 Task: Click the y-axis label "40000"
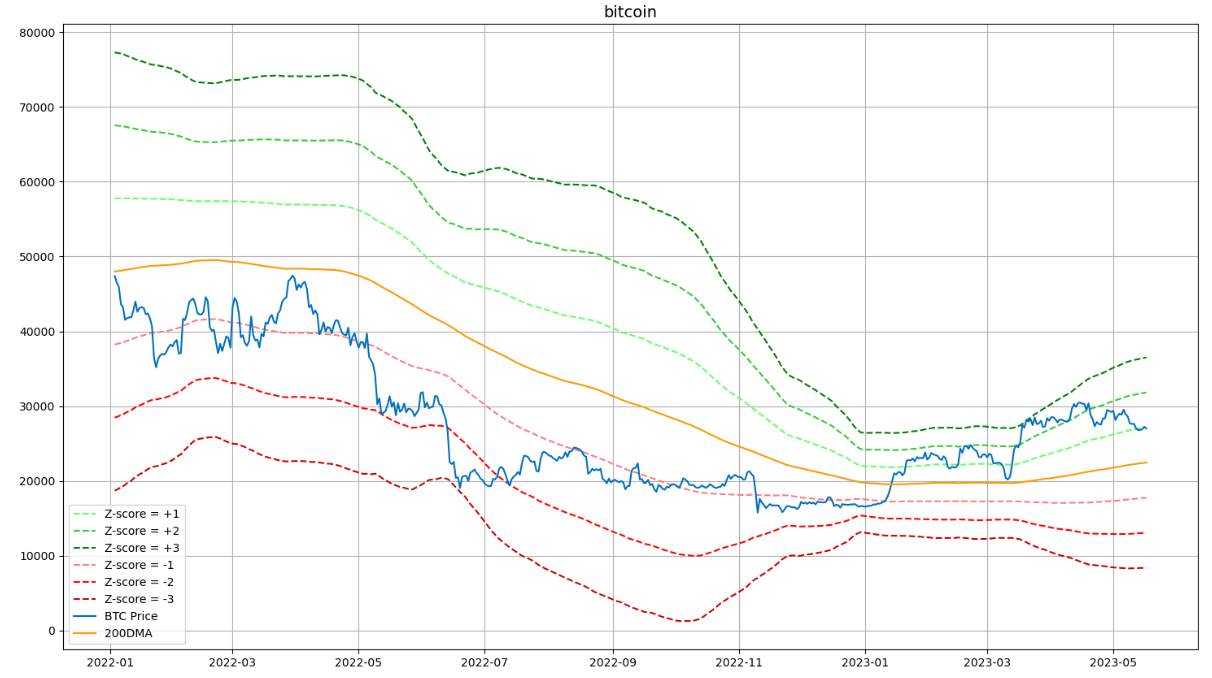(x=37, y=332)
